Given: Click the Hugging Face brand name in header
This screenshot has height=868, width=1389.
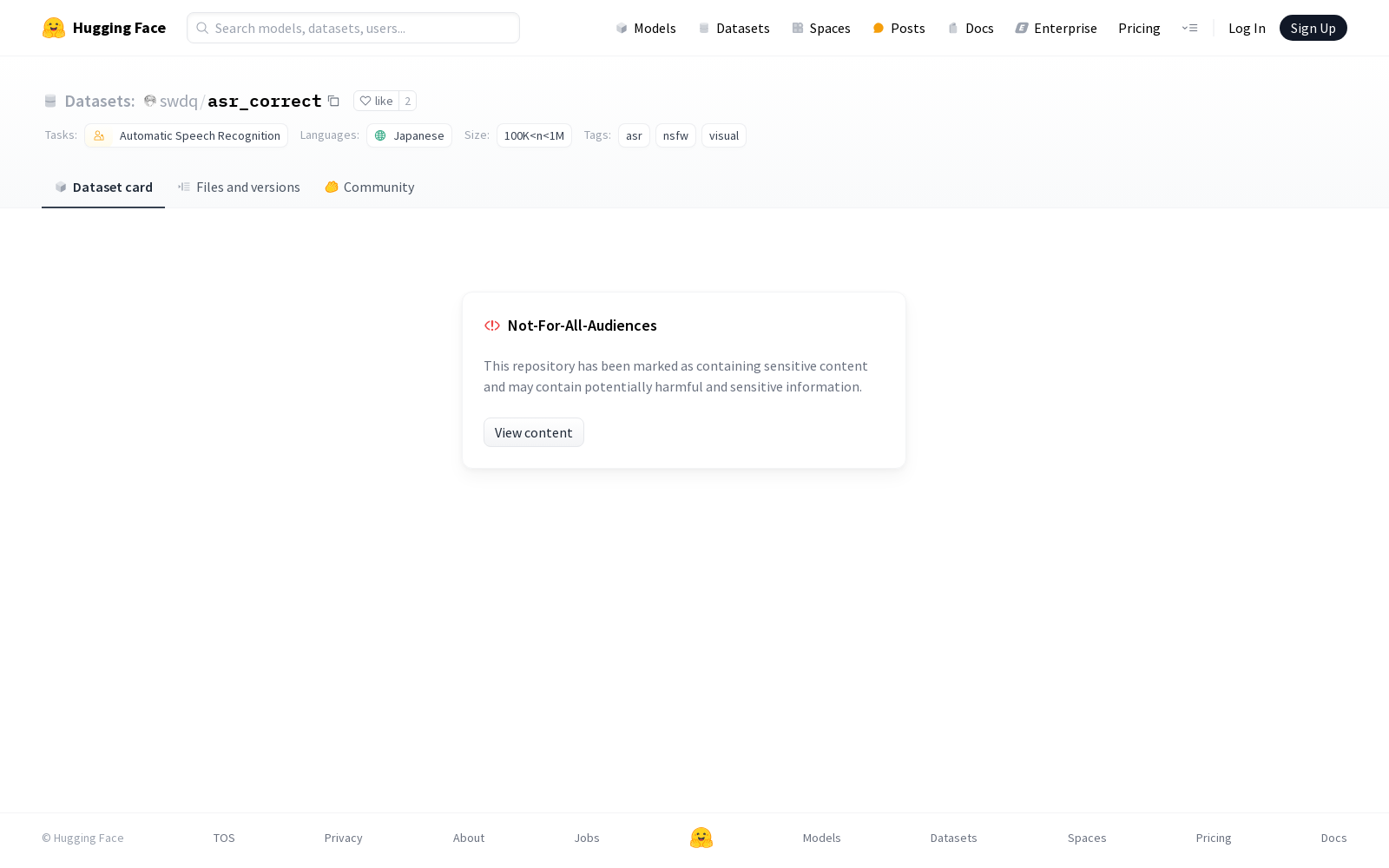Looking at the screenshot, I should pos(119,28).
